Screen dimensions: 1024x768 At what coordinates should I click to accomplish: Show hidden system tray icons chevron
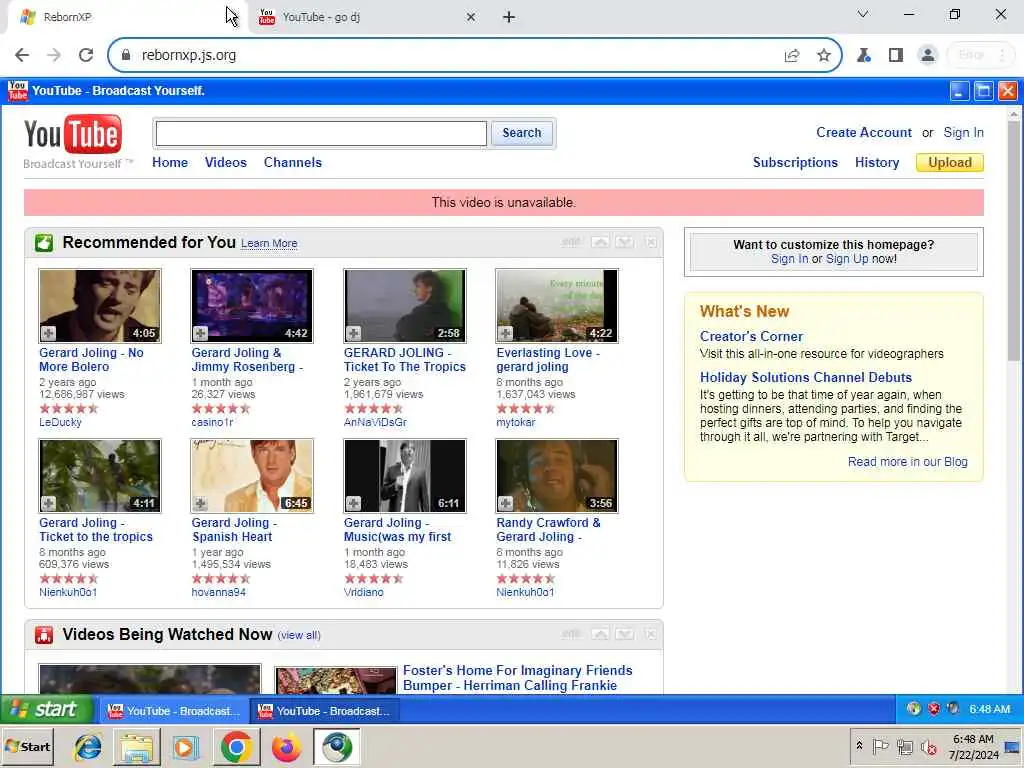pos(859,745)
